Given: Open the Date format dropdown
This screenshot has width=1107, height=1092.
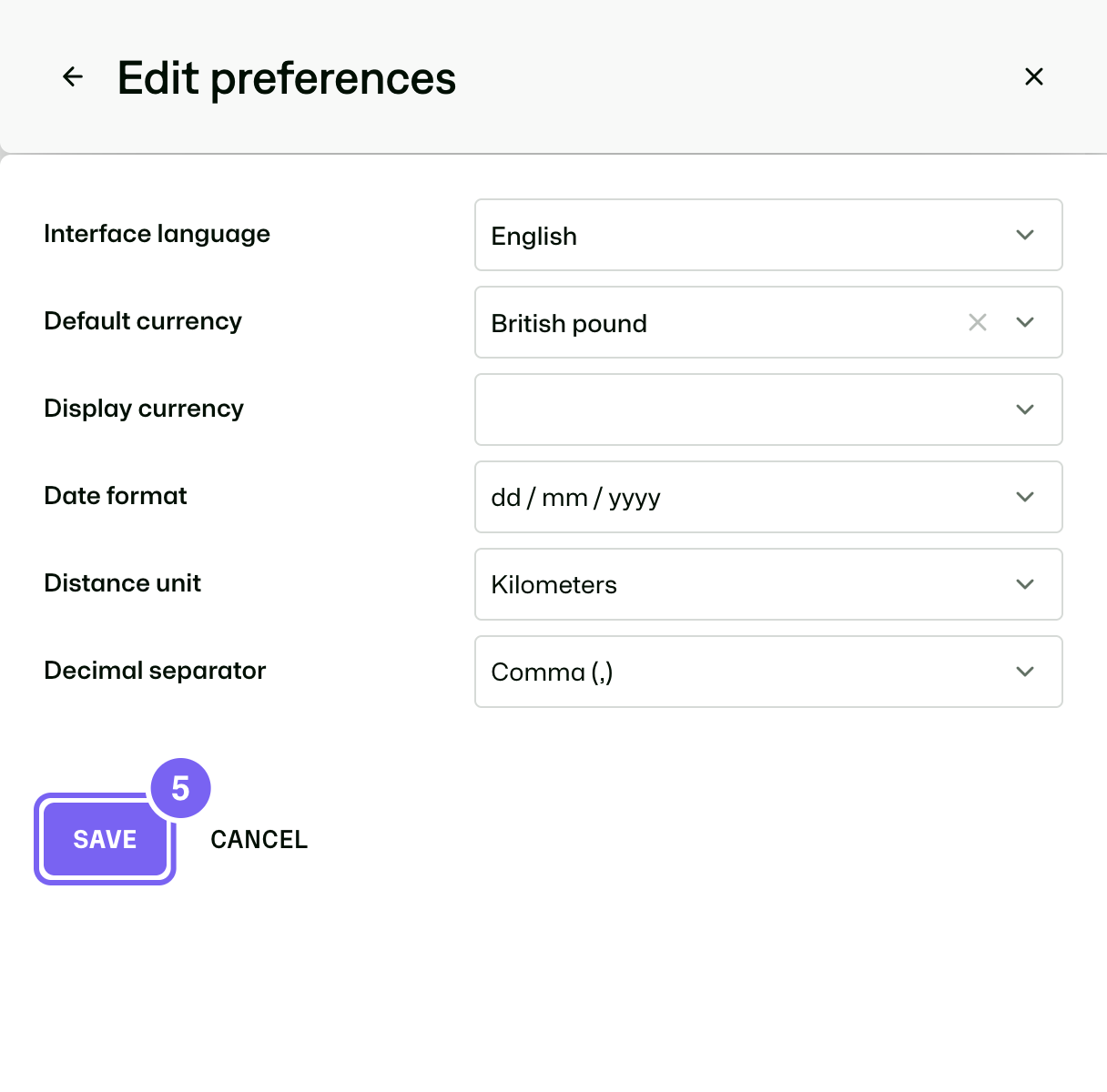Looking at the screenshot, I should [x=768, y=497].
